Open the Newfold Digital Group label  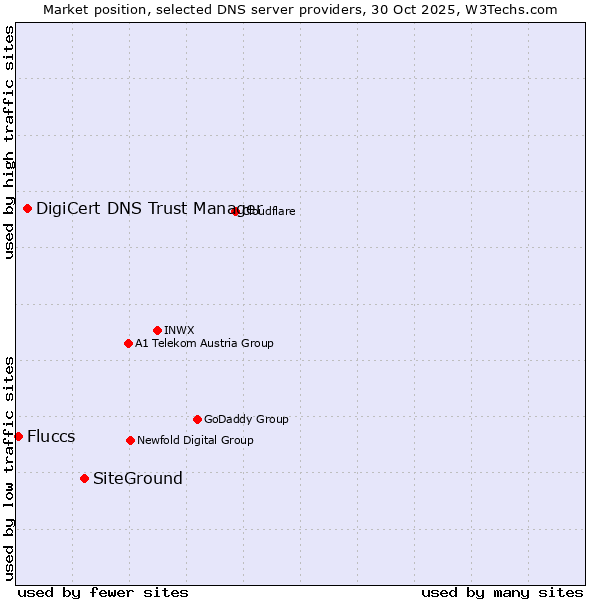click(195, 440)
